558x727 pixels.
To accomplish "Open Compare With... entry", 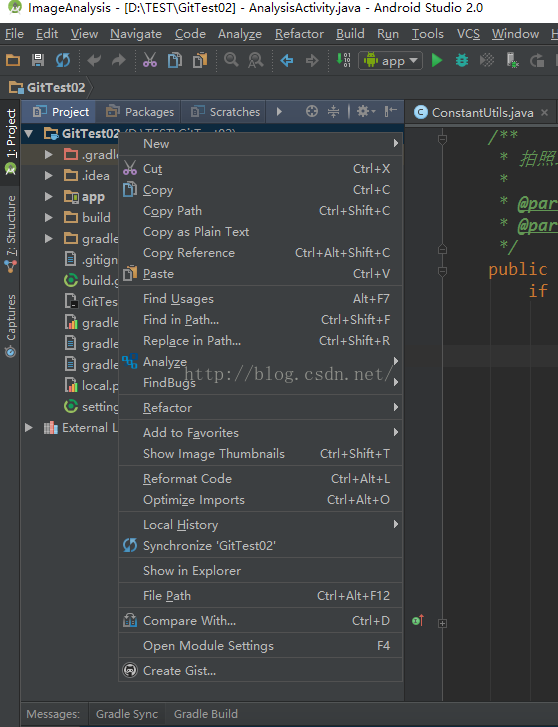I will click(x=260, y=621).
